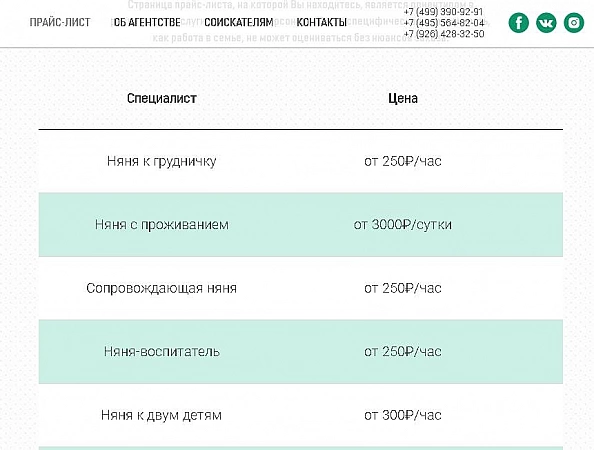
Task: Call phone number +7 (499) 390-92-91
Action: click(x=443, y=12)
